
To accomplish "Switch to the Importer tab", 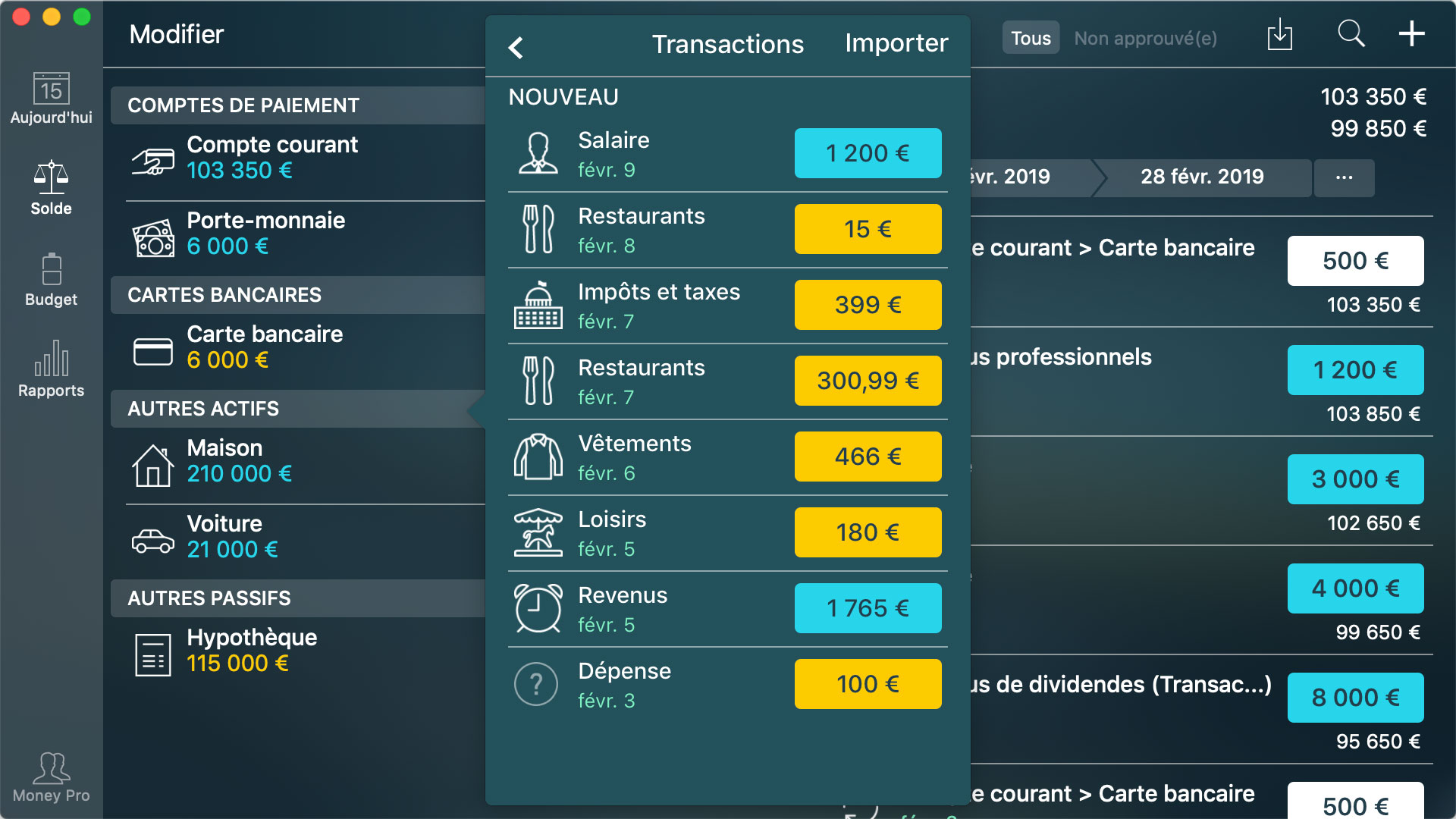I will (x=896, y=43).
